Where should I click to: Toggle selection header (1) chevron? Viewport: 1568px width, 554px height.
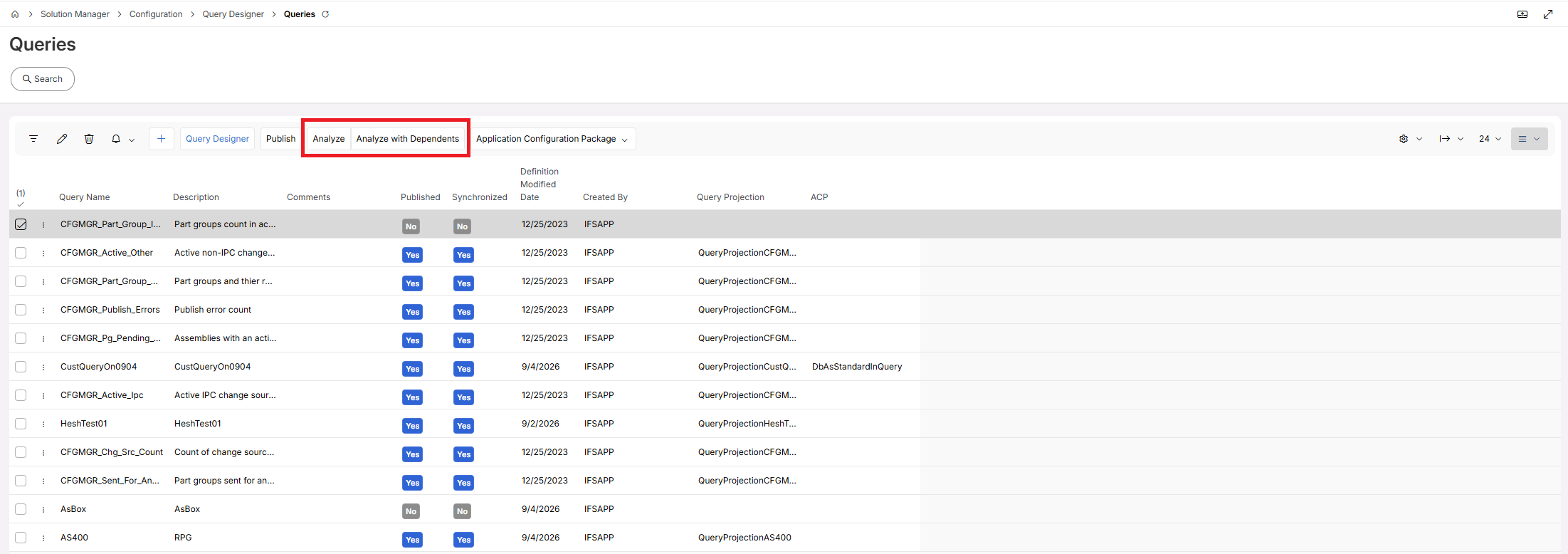[x=21, y=204]
